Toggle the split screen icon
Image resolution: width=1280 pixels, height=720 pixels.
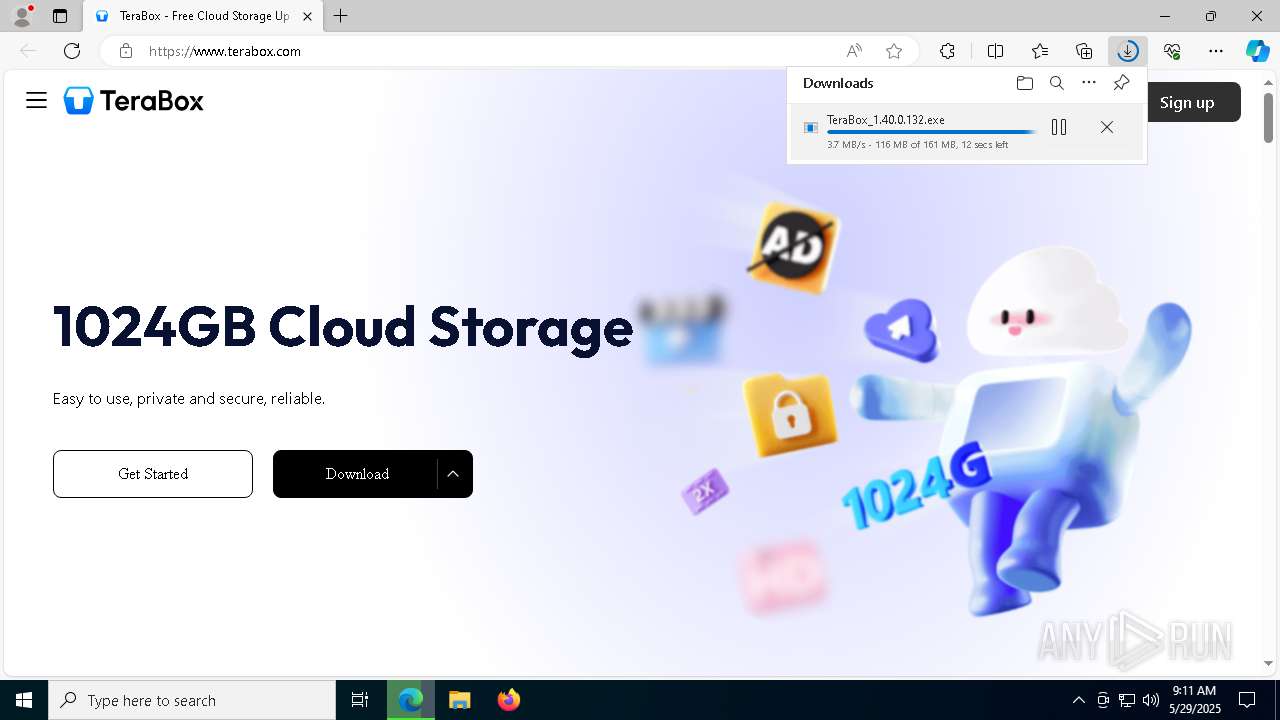pos(995,51)
